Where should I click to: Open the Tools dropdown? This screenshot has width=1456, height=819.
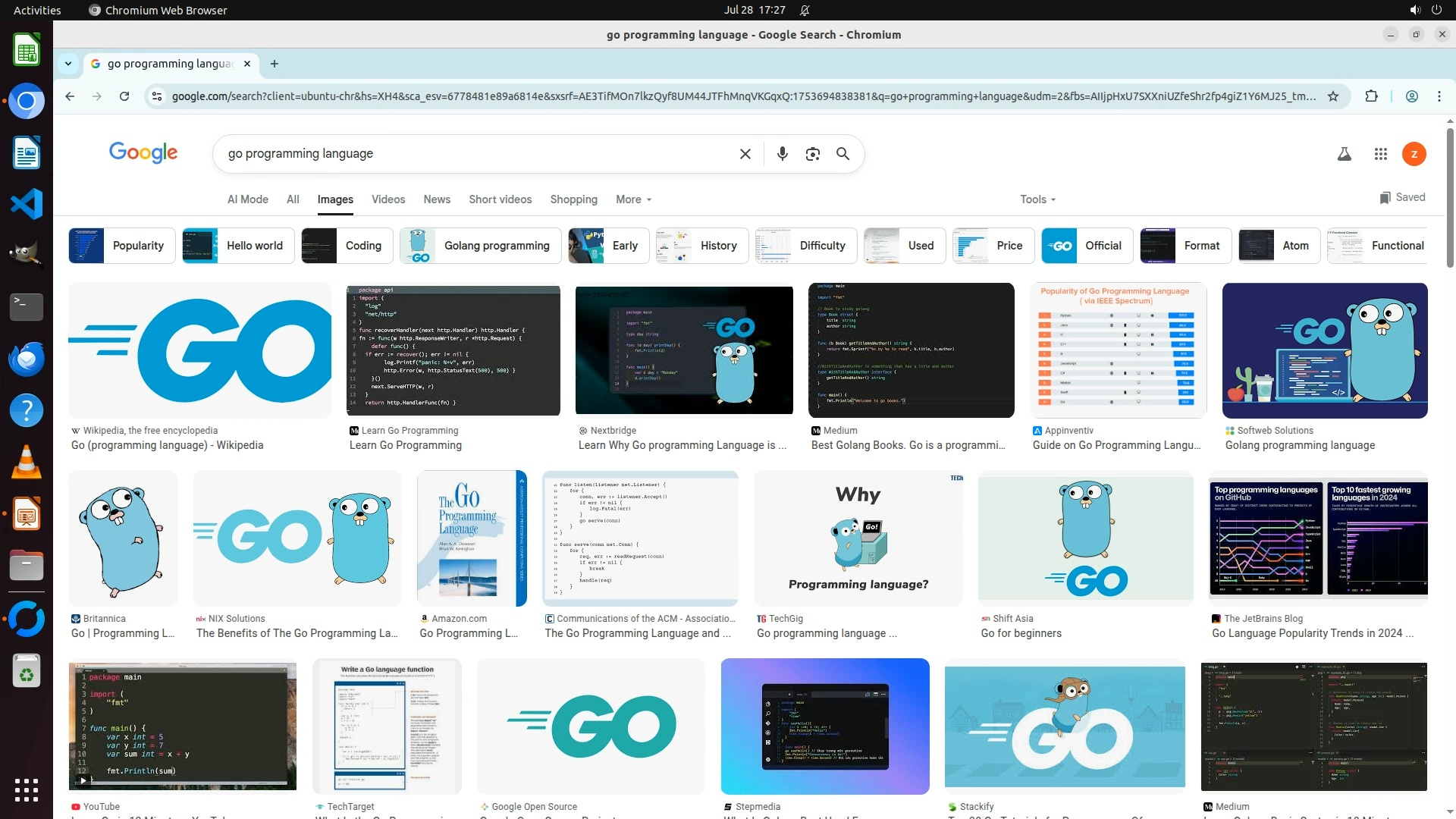(1037, 199)
